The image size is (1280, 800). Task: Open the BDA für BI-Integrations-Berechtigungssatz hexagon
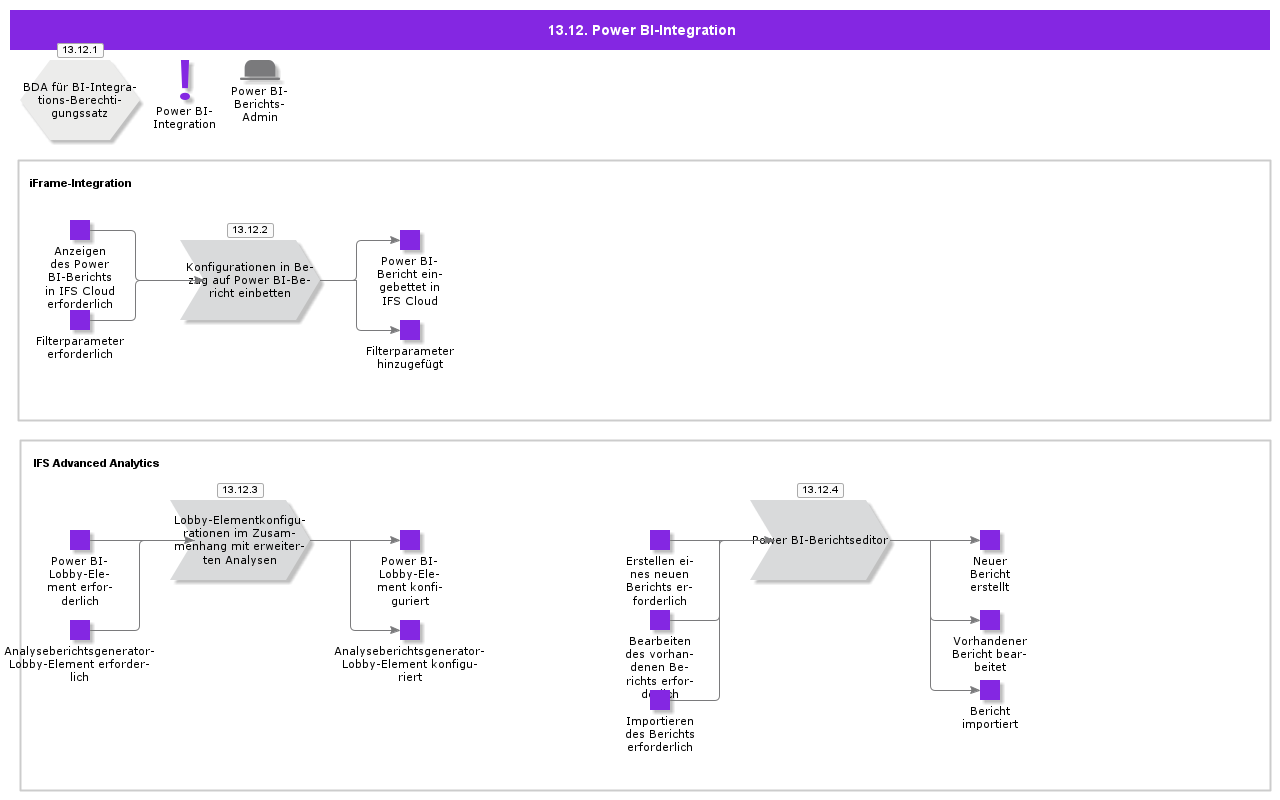pyautogui.click(x=80, y=100)
